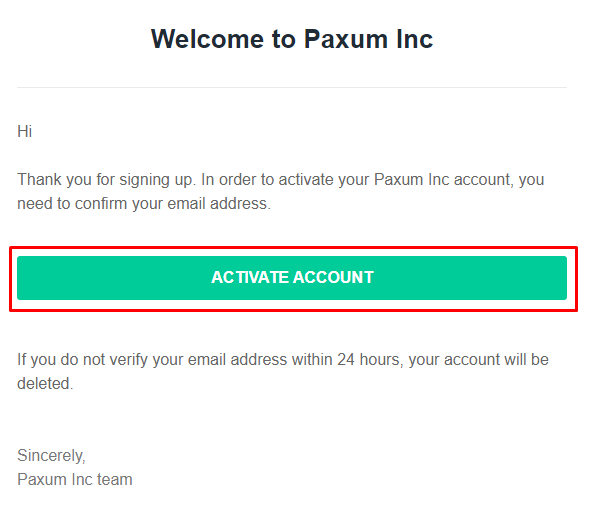Click the word "Welcome" in the heading

[x=207, y=39]
